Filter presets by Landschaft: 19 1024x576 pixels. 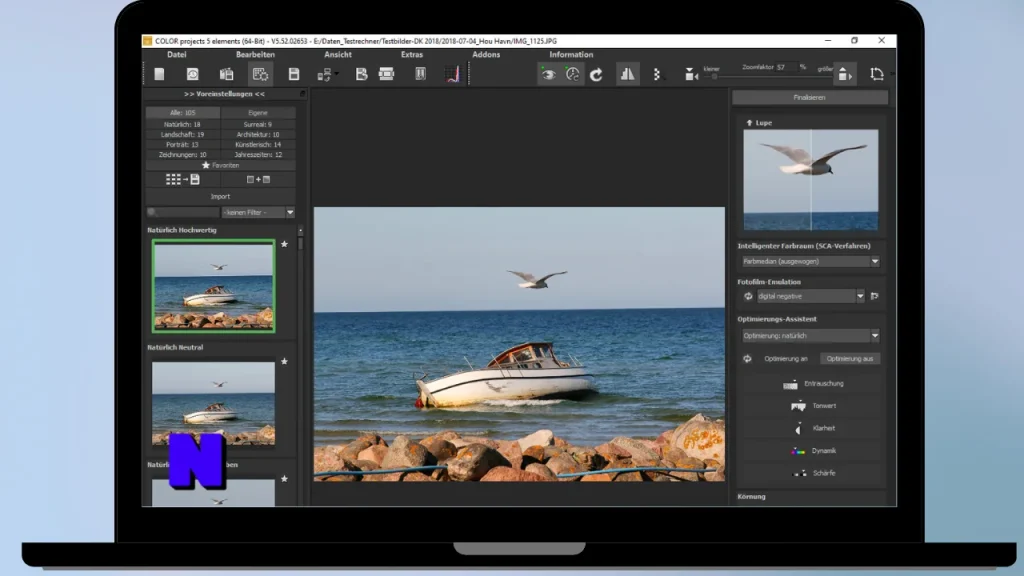coord(182,135)
